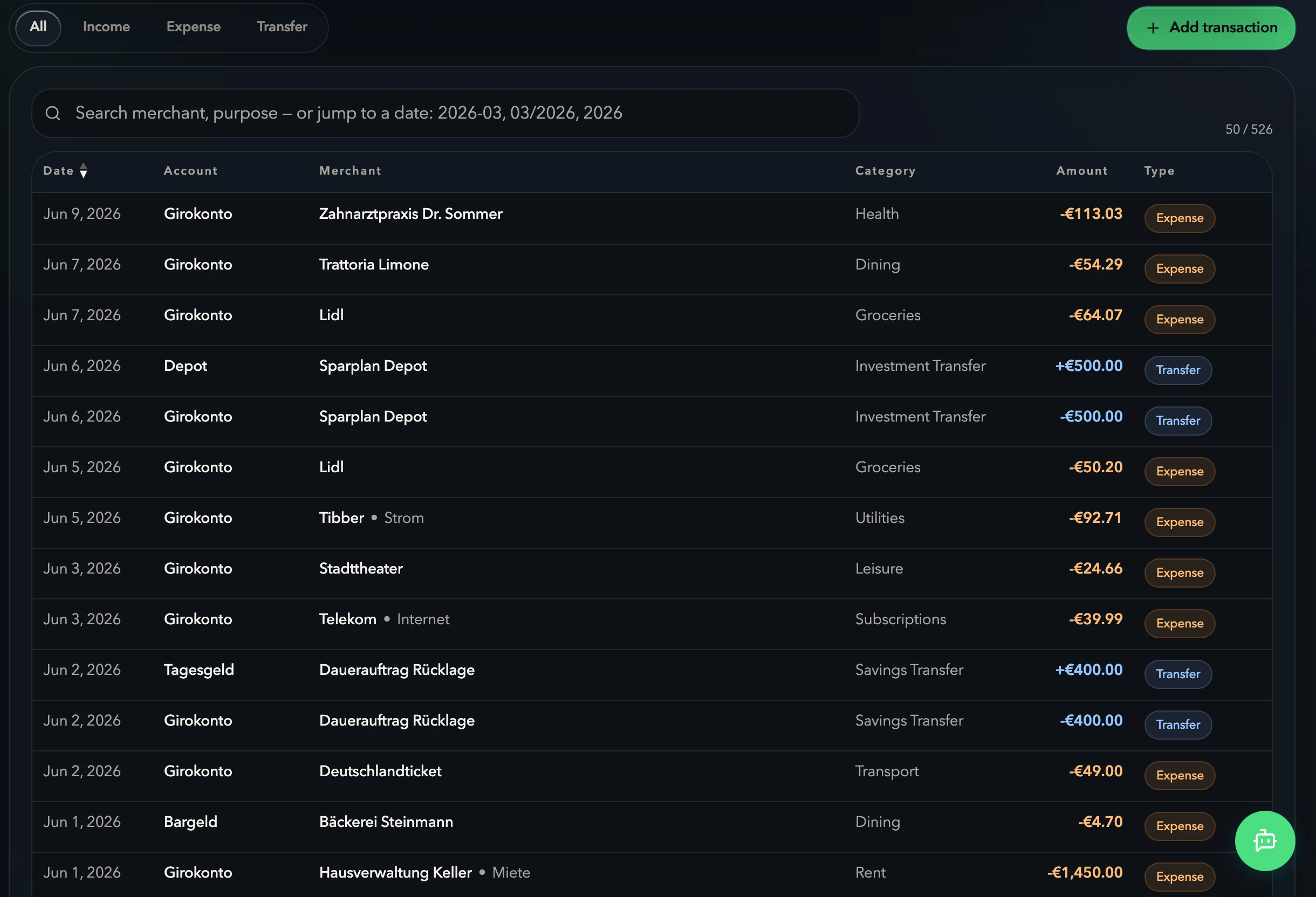Select the All filter tab
The width and height of the screenshot is (1316, 897).
coord(38,27)
